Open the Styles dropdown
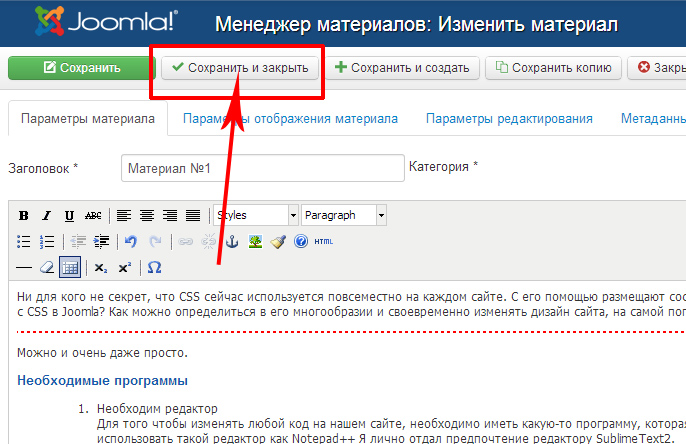The image size is (686, 444). click(255, 215)
